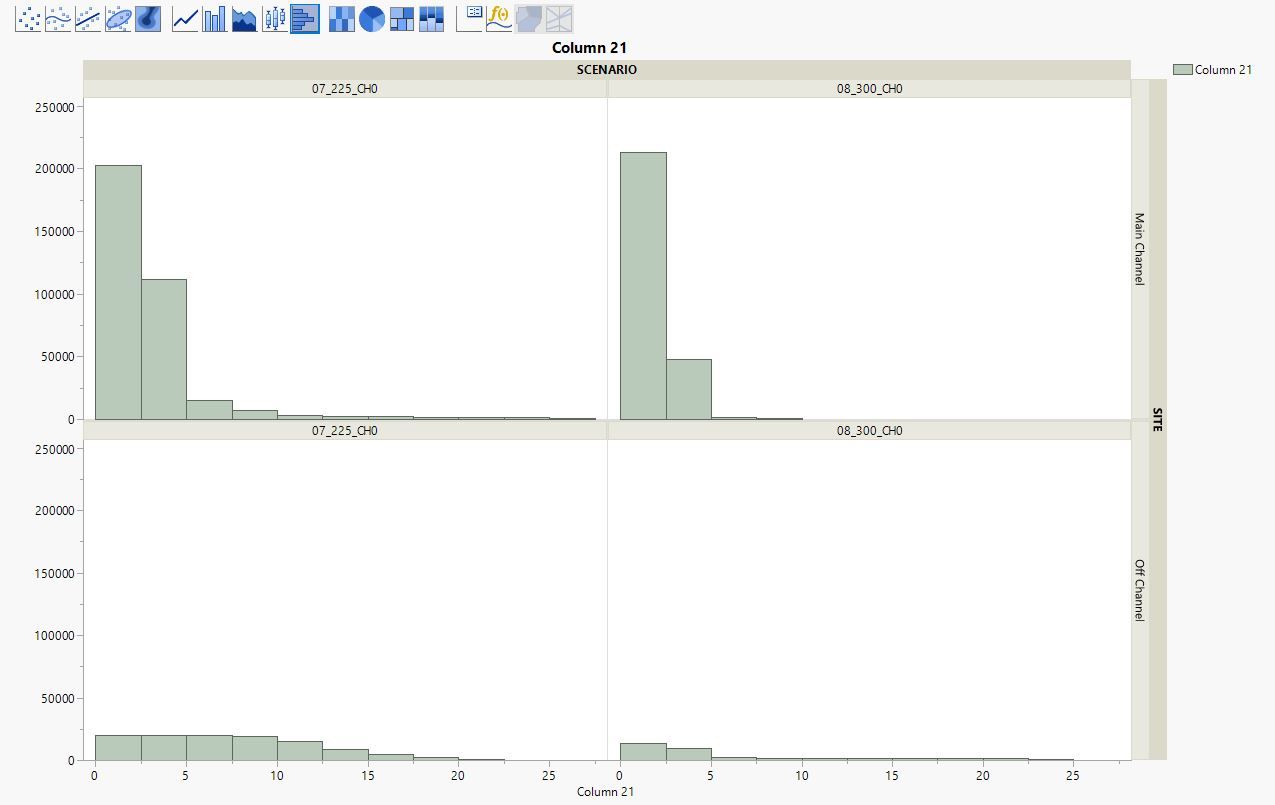
Task: Click the Column 21 legend color swatch
Action: tap(1182, 69)
